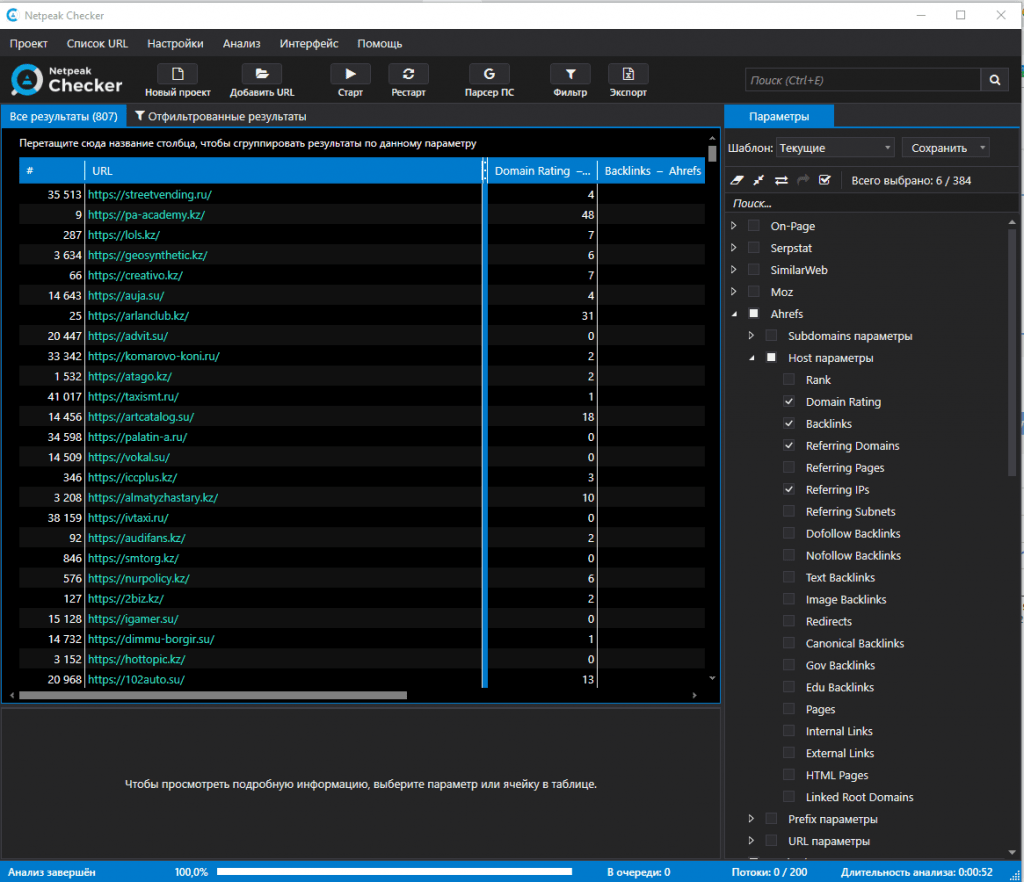Uncheck the Referring IPs checkbox

789,490
